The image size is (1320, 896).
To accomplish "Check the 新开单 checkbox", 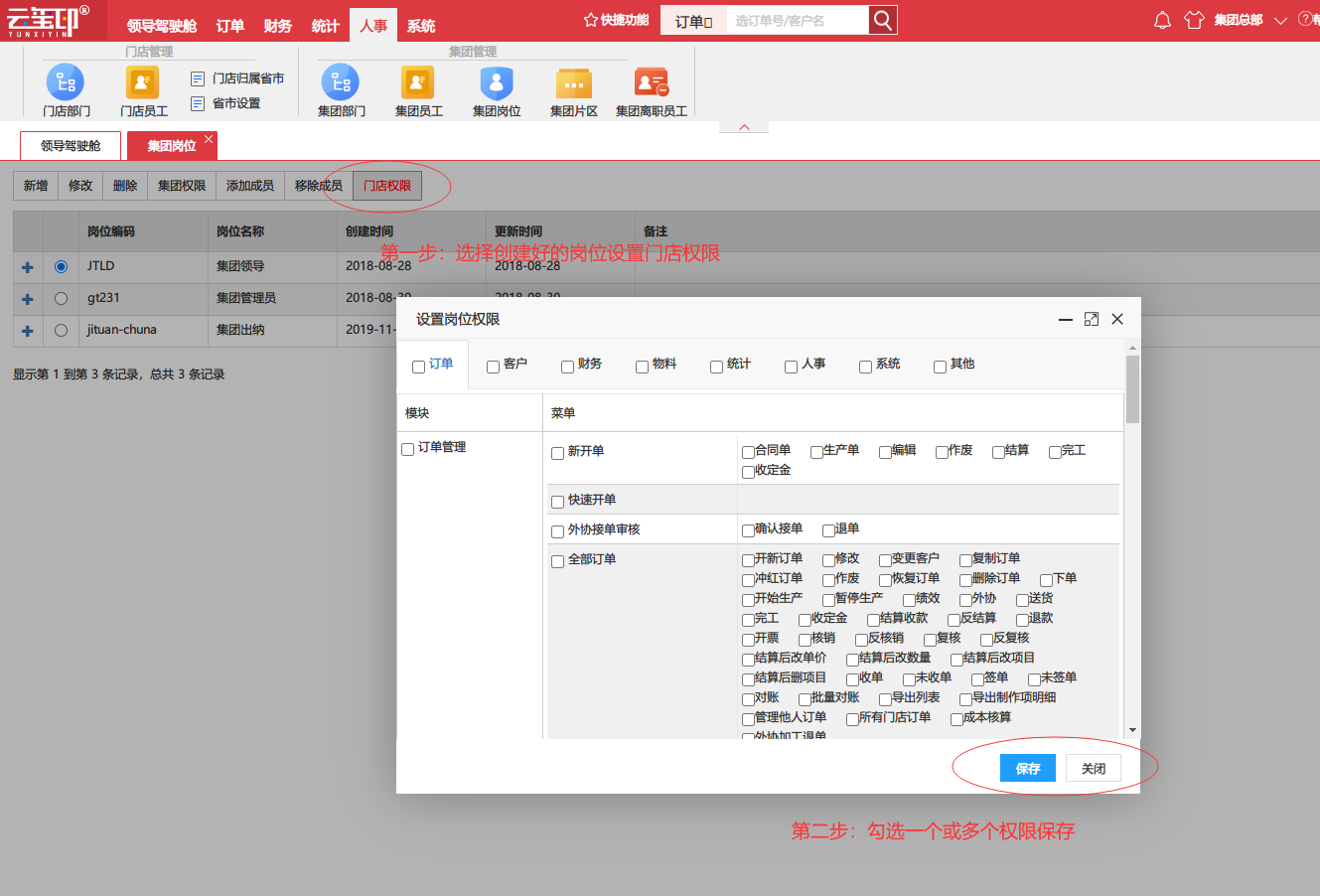I will (558, 453).
